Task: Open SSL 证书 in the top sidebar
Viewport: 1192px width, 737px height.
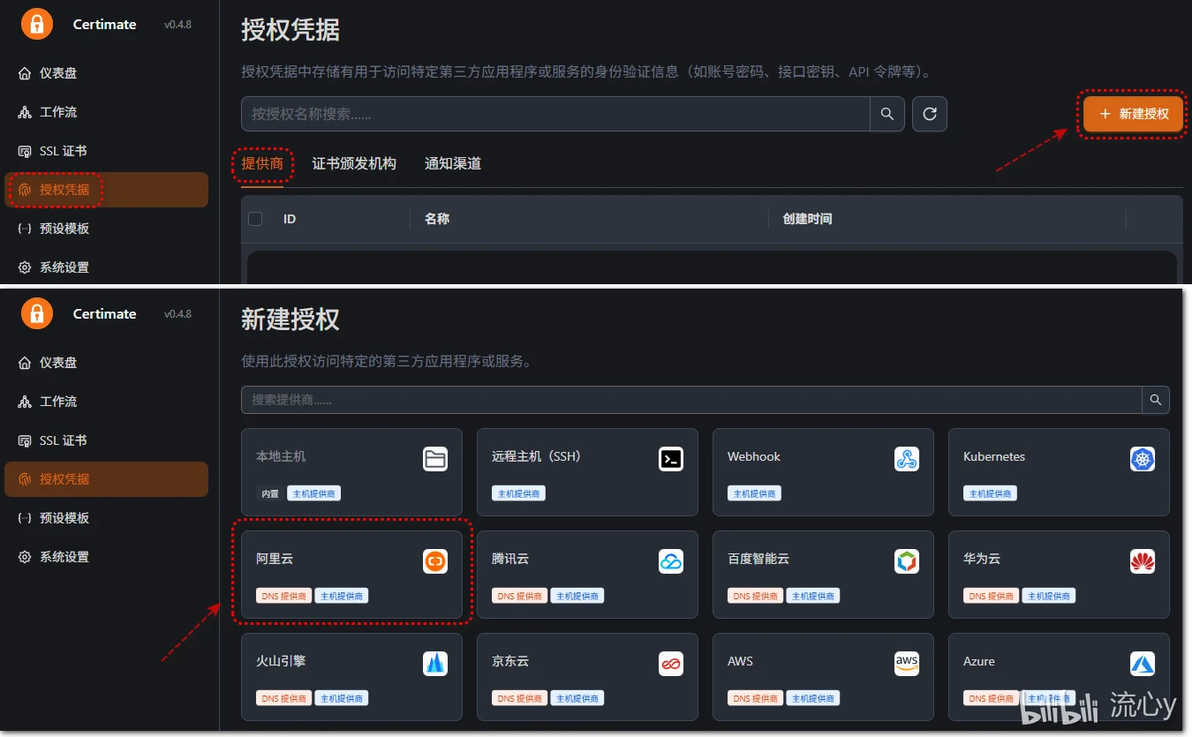Action: 106,151
